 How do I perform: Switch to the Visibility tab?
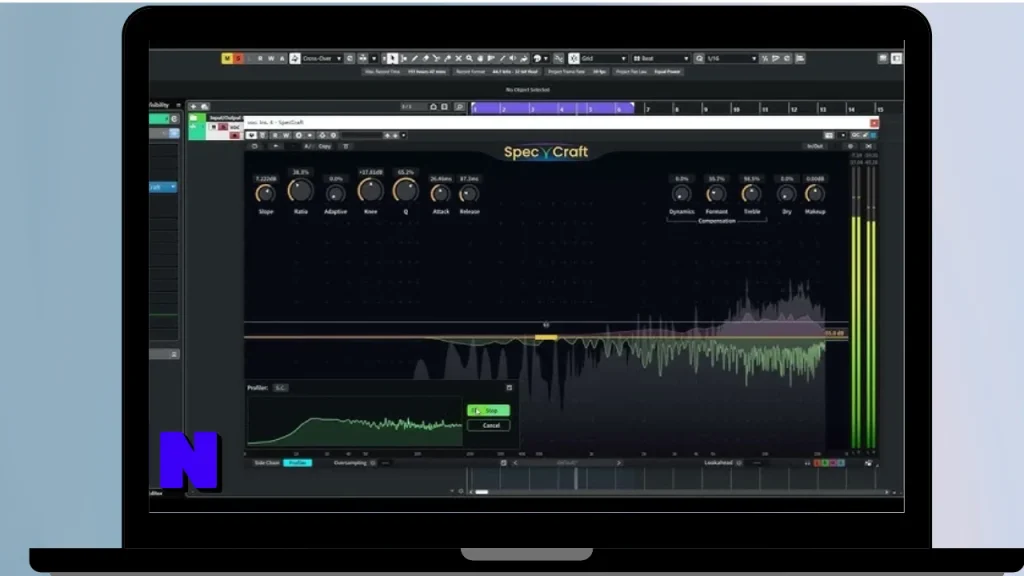coord(159,104)
